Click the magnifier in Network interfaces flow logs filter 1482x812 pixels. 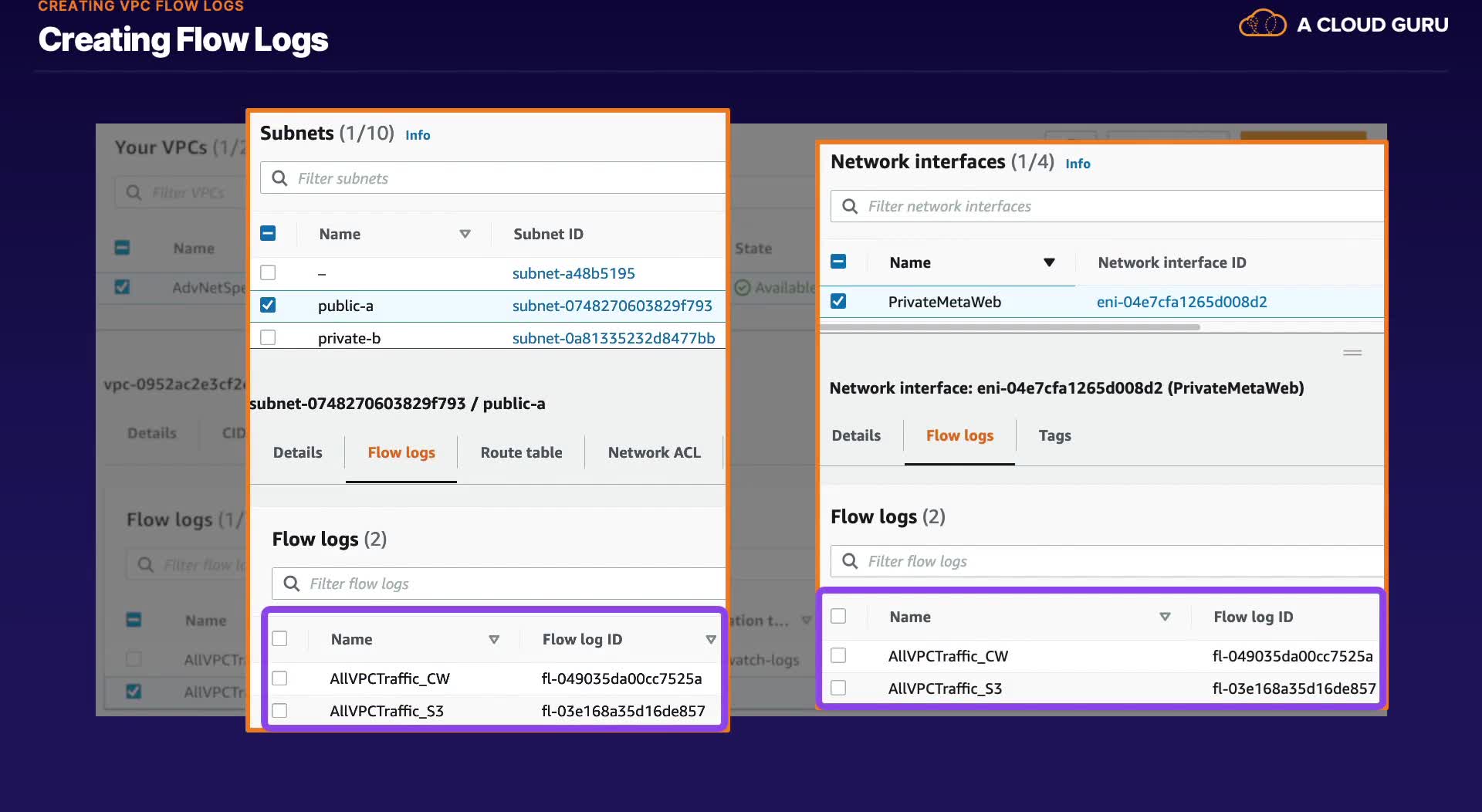[850, 561]
